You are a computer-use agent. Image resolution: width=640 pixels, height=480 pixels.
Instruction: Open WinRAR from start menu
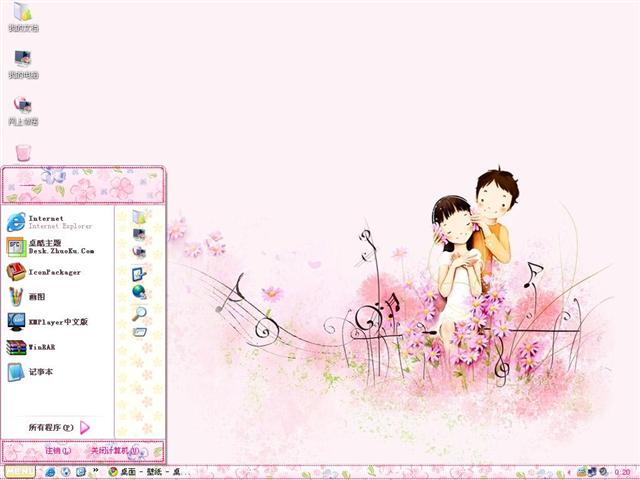tap(31, 347)
